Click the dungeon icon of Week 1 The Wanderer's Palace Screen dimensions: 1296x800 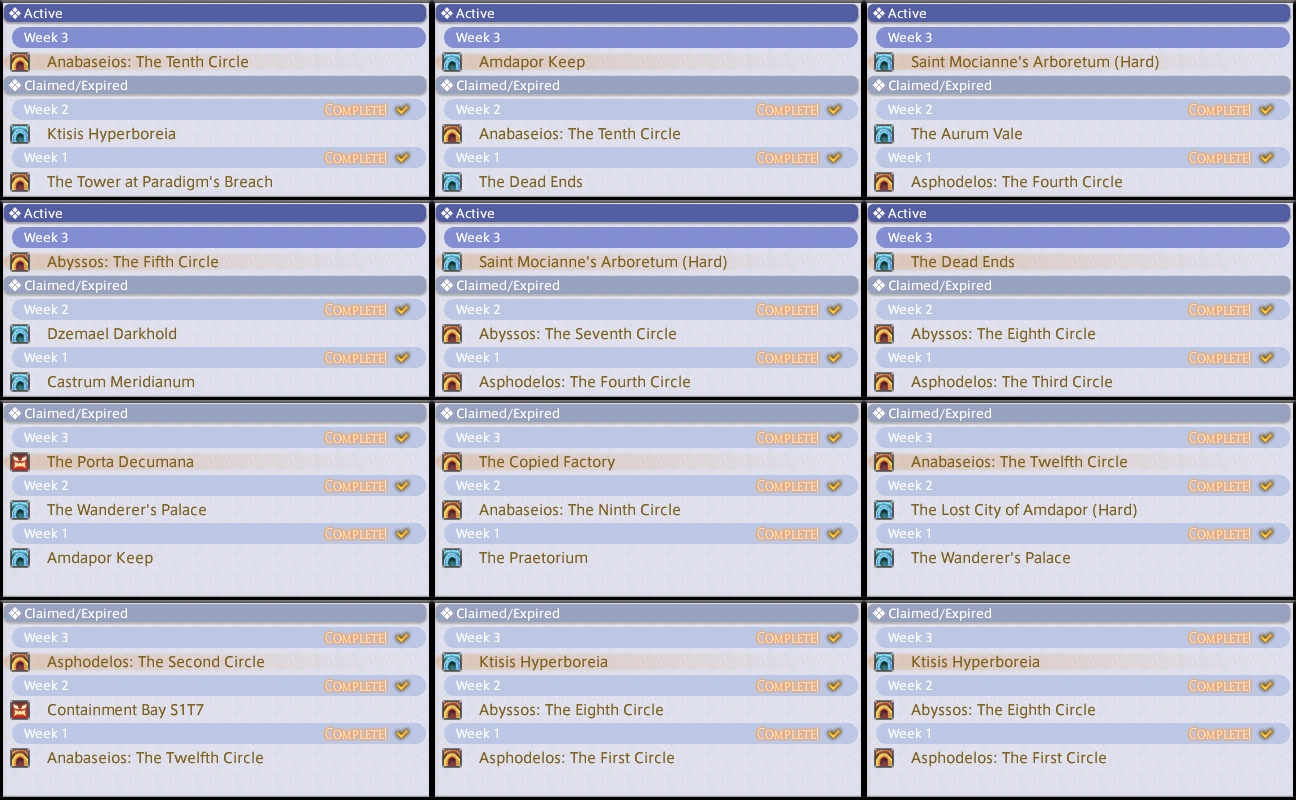[884, 558]
